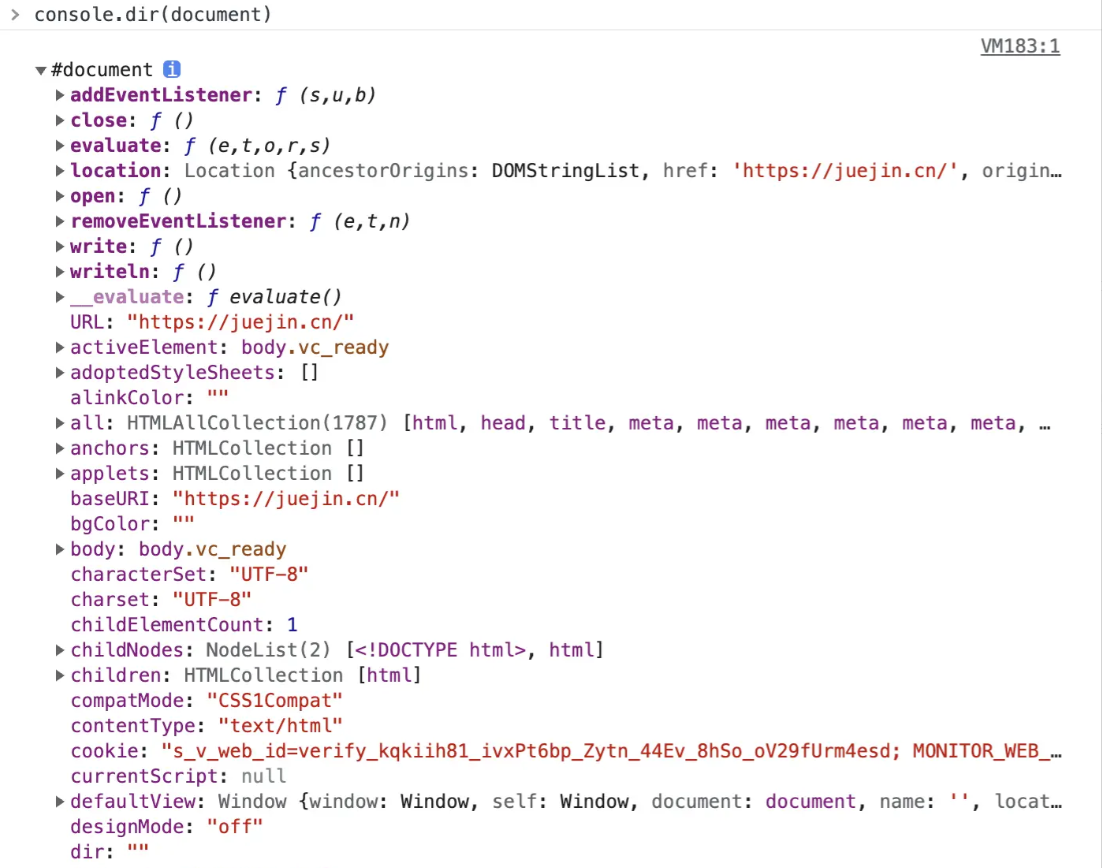The width and height of the screenshot is (1102, 868).
Task: Expand the addEventListener function entry
Action: point(61,95)
